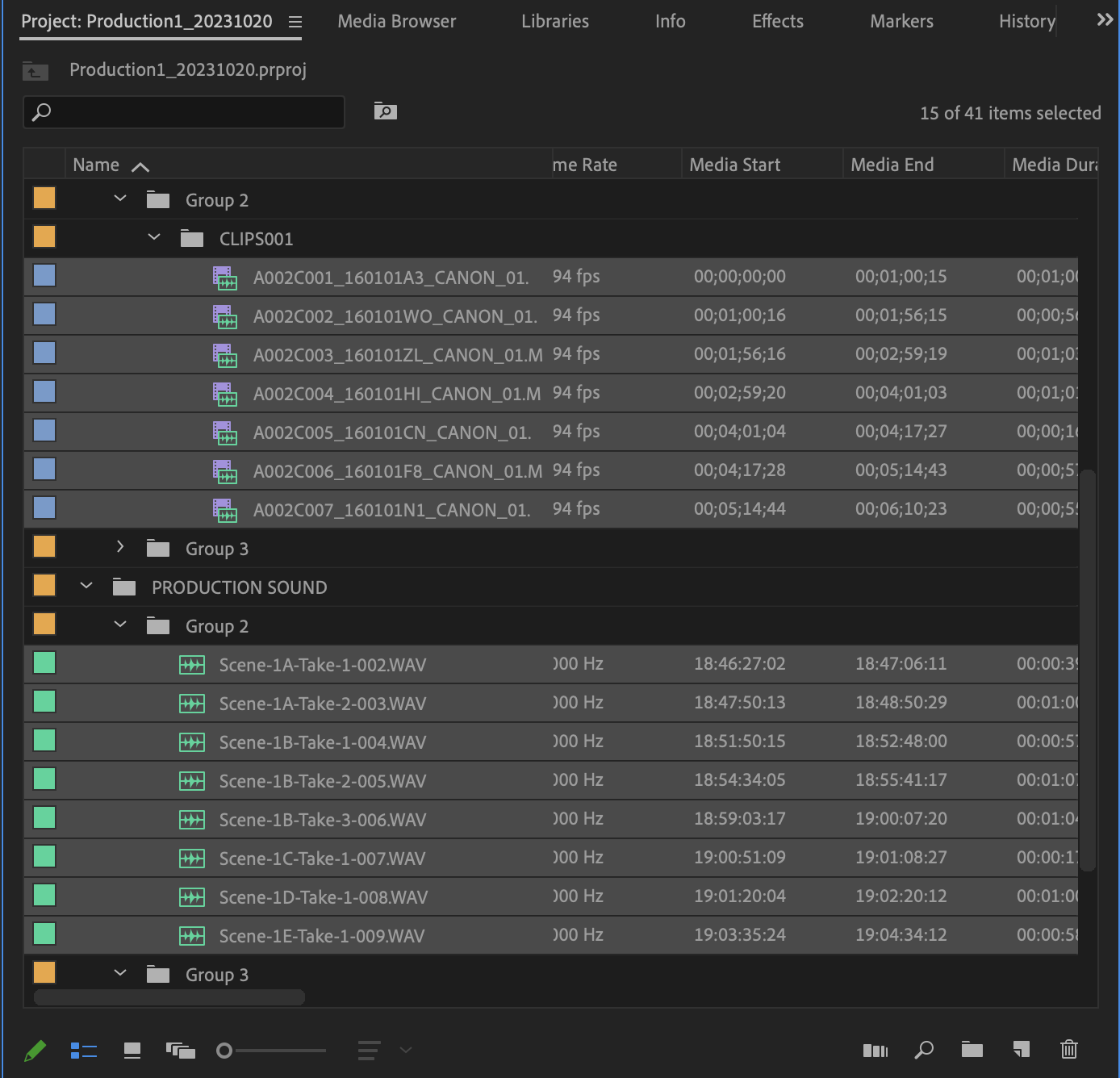
Task: Click the Scene-1D-Take-1-008 audio icon
Action: pos(192,897)
